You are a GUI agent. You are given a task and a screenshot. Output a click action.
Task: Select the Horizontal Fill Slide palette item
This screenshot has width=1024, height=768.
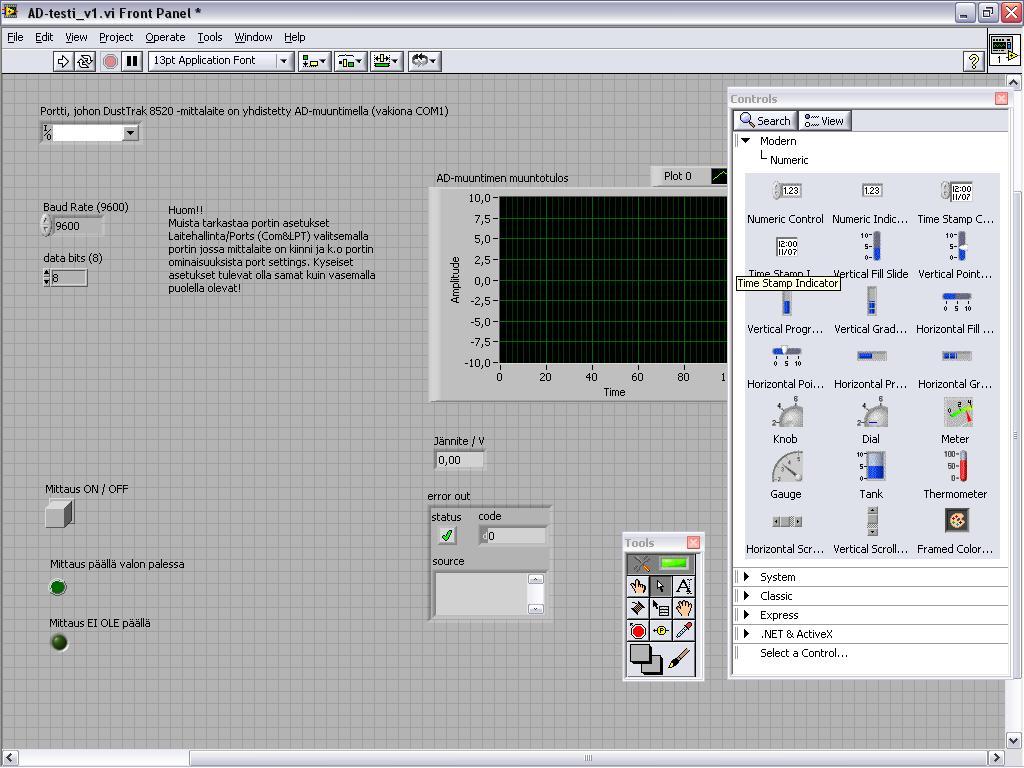pos(955,312)
